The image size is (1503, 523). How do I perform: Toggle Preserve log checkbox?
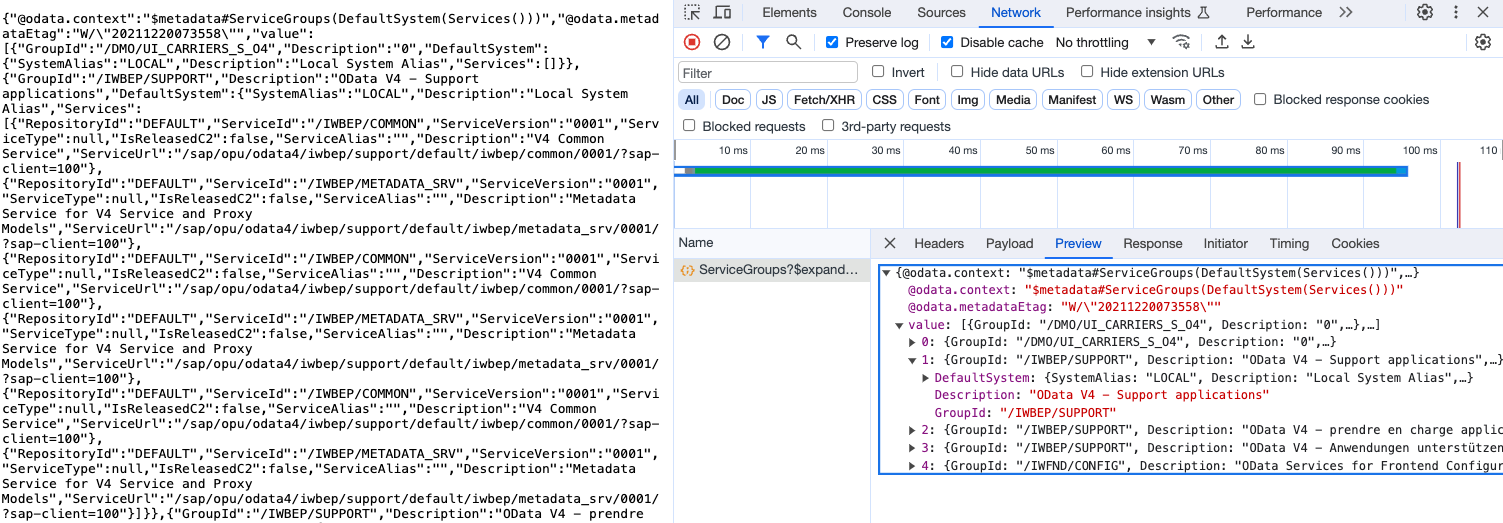(832, 42)
